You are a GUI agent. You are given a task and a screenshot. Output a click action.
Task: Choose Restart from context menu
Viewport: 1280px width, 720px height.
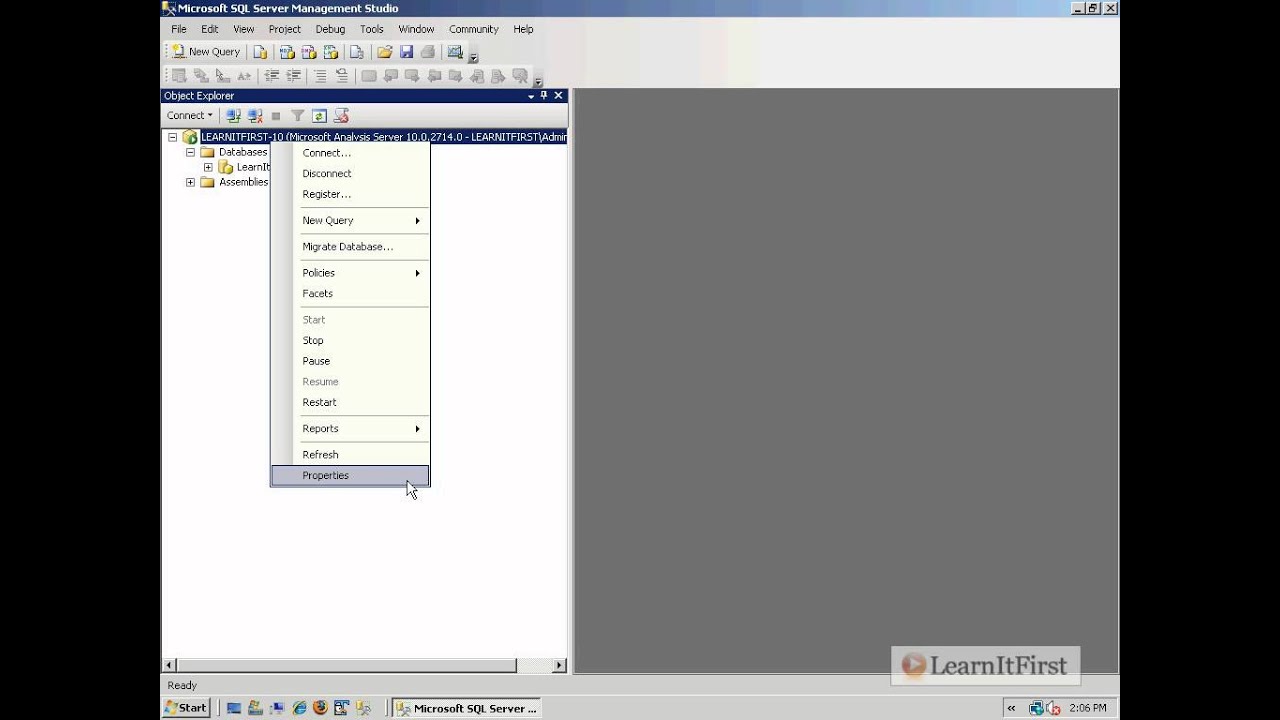tap(350, 402)
